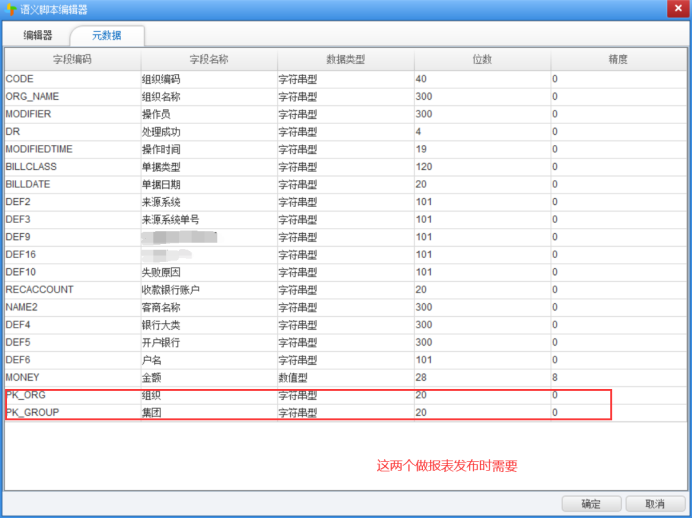The width and height of the screenshot is (692, 519).
Task: Select the DR field code cell
Action: click(x=73, y=132)
